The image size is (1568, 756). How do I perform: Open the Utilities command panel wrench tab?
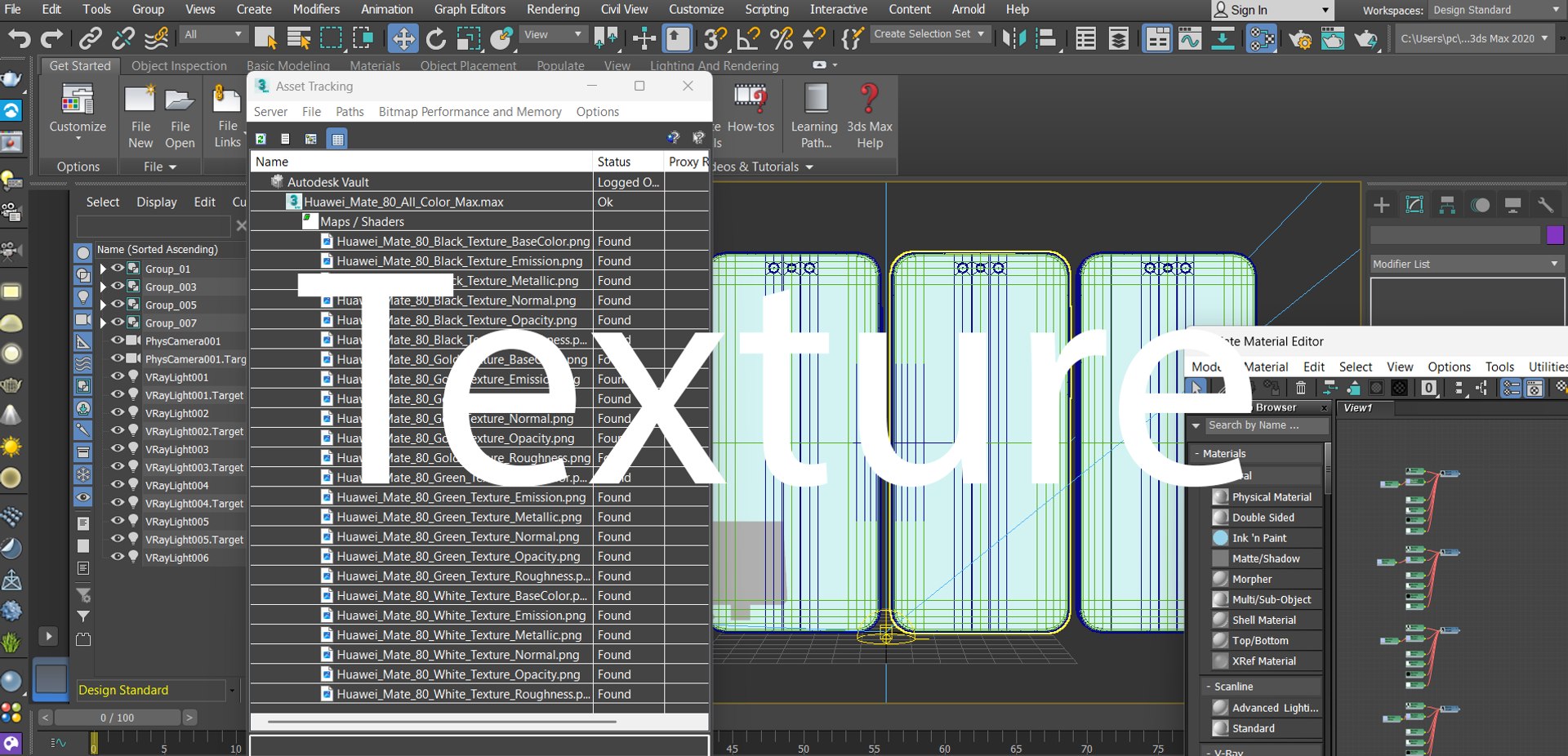click(1545, 205)
